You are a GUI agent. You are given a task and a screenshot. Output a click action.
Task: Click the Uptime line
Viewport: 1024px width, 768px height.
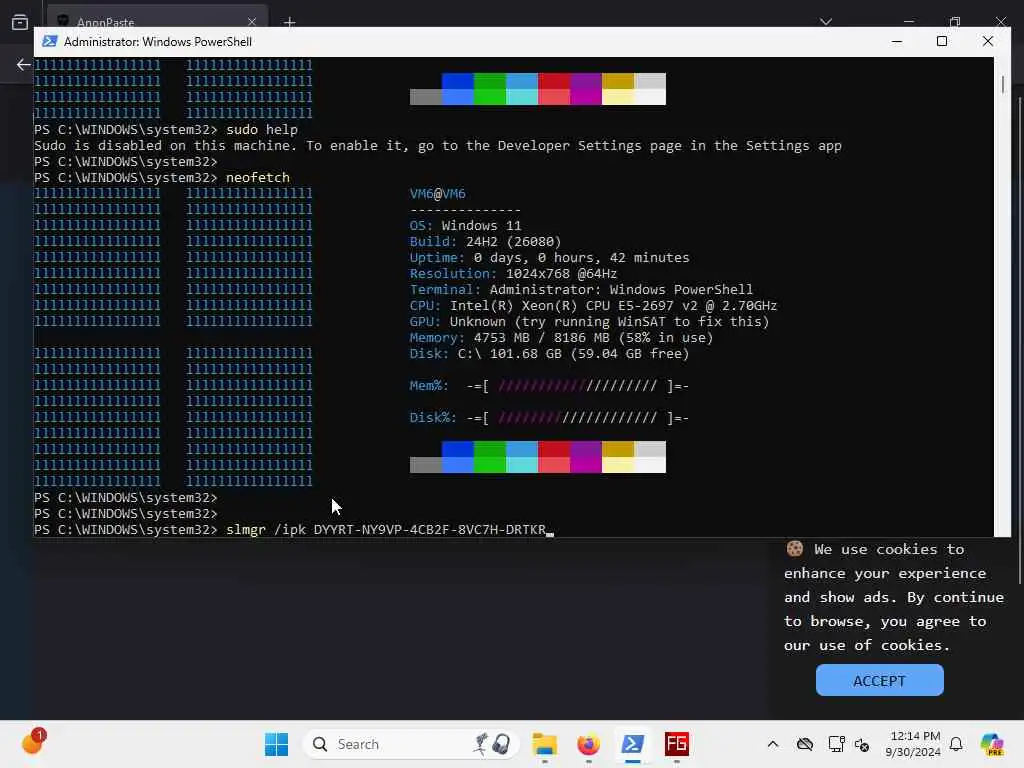549,258
